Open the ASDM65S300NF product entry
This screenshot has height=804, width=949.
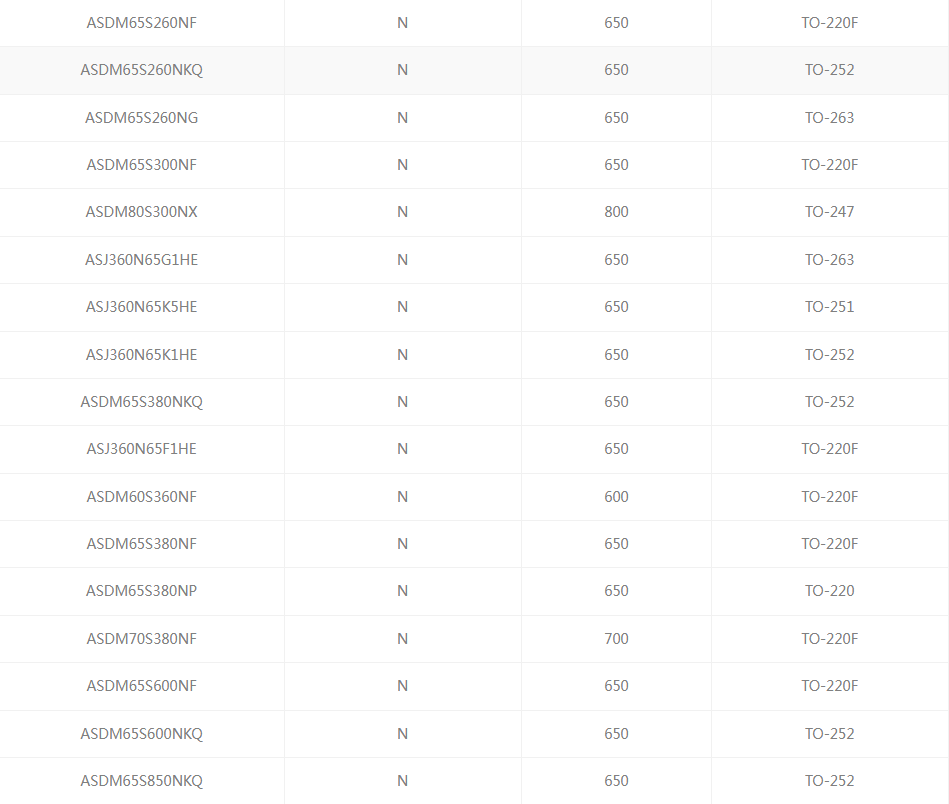point(141,165)
